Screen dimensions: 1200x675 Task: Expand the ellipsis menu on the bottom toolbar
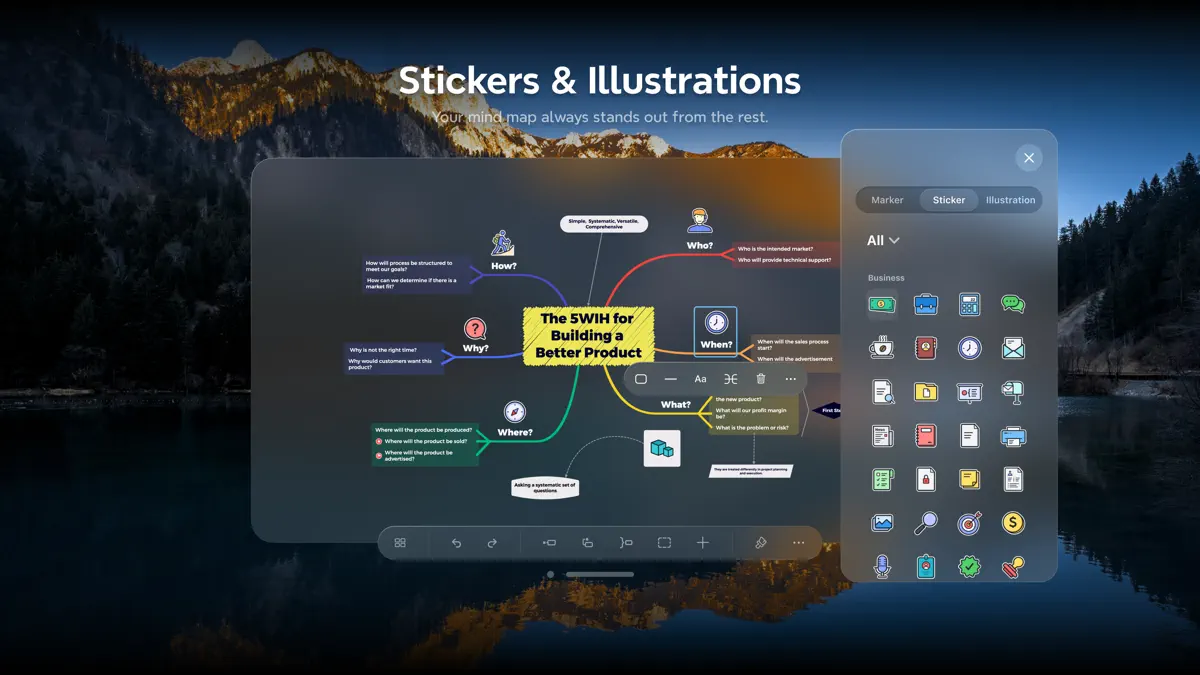tap(797, 543)
